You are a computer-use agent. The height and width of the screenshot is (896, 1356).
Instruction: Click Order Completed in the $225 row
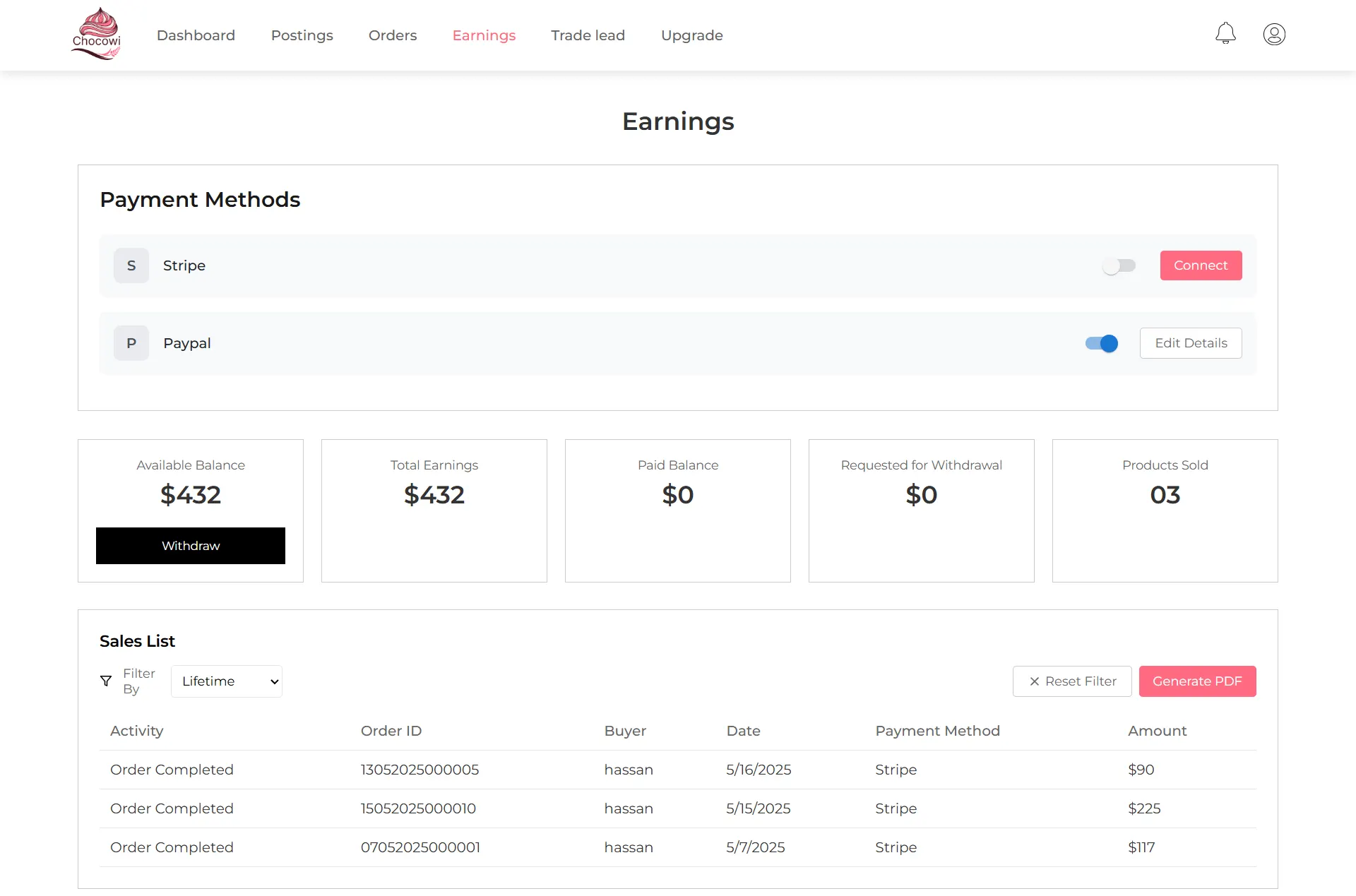[x=172, y=808]
